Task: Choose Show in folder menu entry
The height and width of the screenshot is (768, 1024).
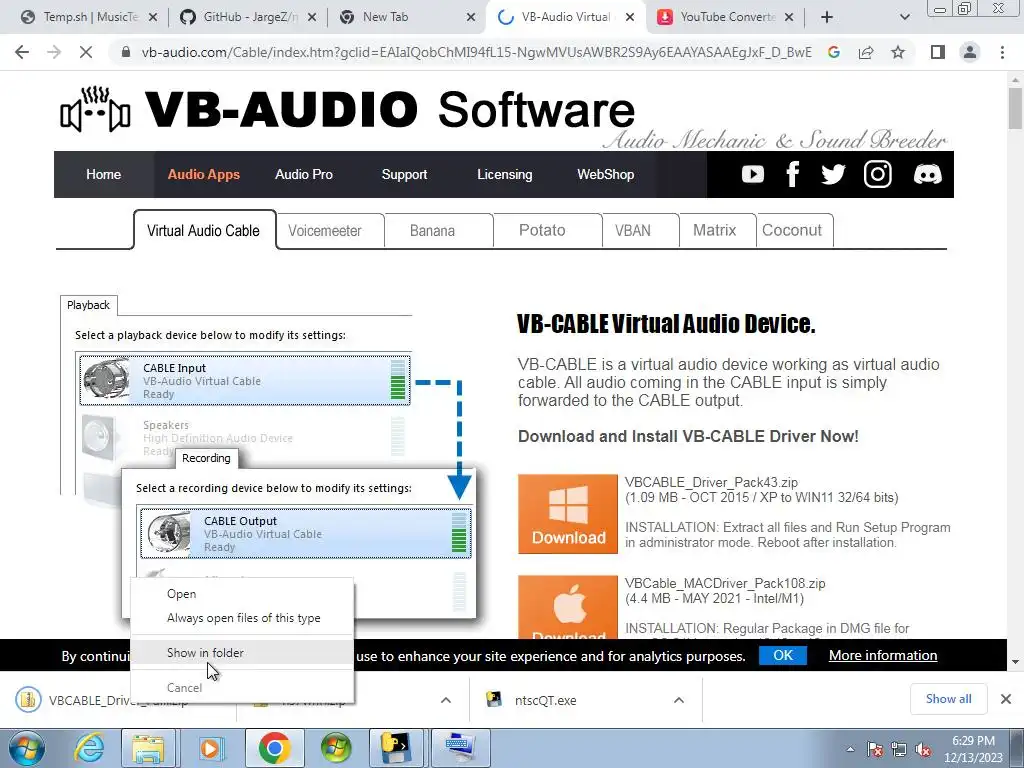Action: click(x=242, y=652)
